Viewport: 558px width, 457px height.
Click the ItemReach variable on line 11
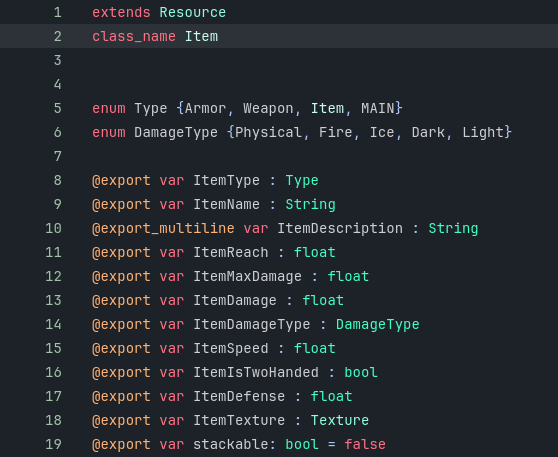(x=231, y=252)
